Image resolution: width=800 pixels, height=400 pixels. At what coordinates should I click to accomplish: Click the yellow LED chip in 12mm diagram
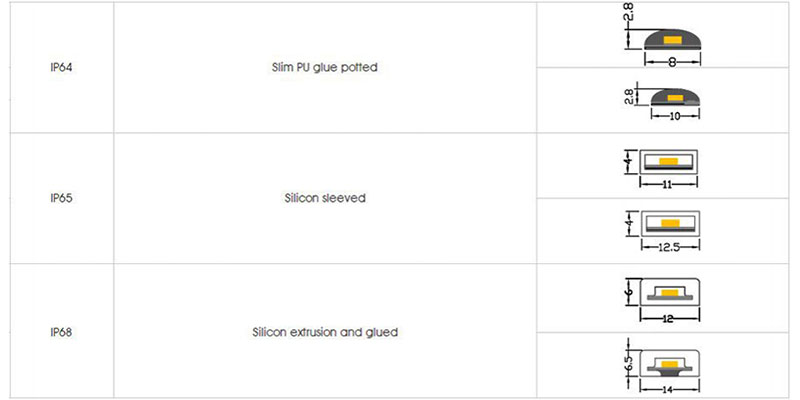pos(669,292)
